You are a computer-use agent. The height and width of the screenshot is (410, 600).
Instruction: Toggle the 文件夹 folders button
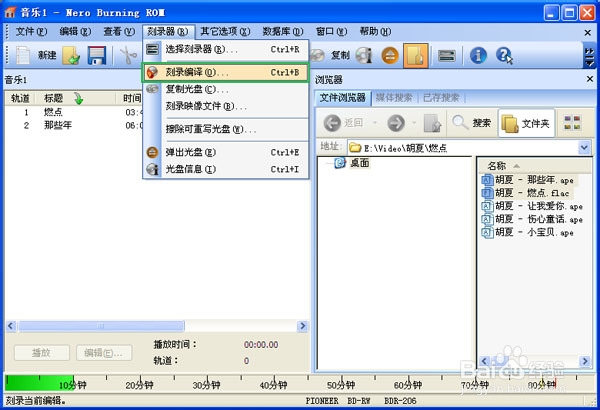pyautogui.click(x=526, y=123)
